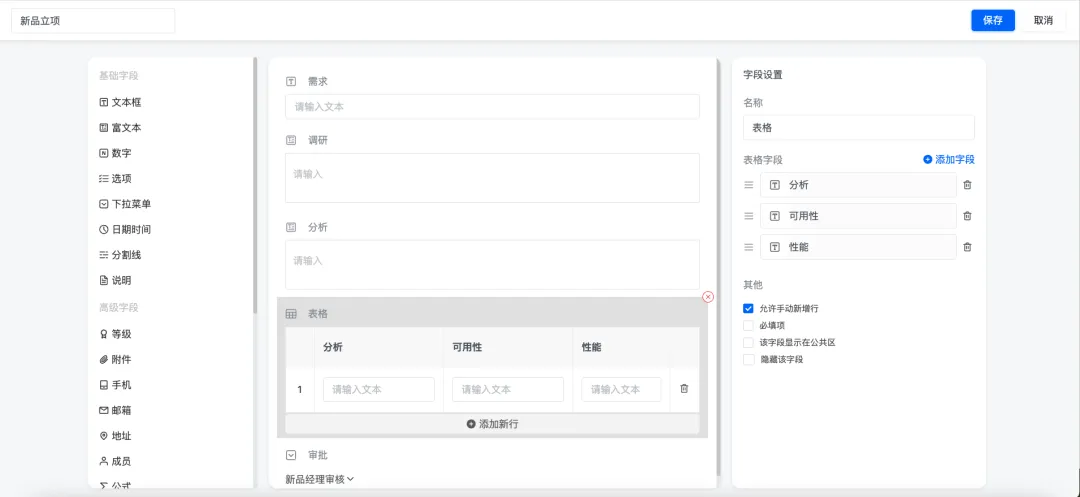Screen dimensions: 1080x497
Task: Click the 名称 input containing 表格
Action: click(x=859, y=127)
